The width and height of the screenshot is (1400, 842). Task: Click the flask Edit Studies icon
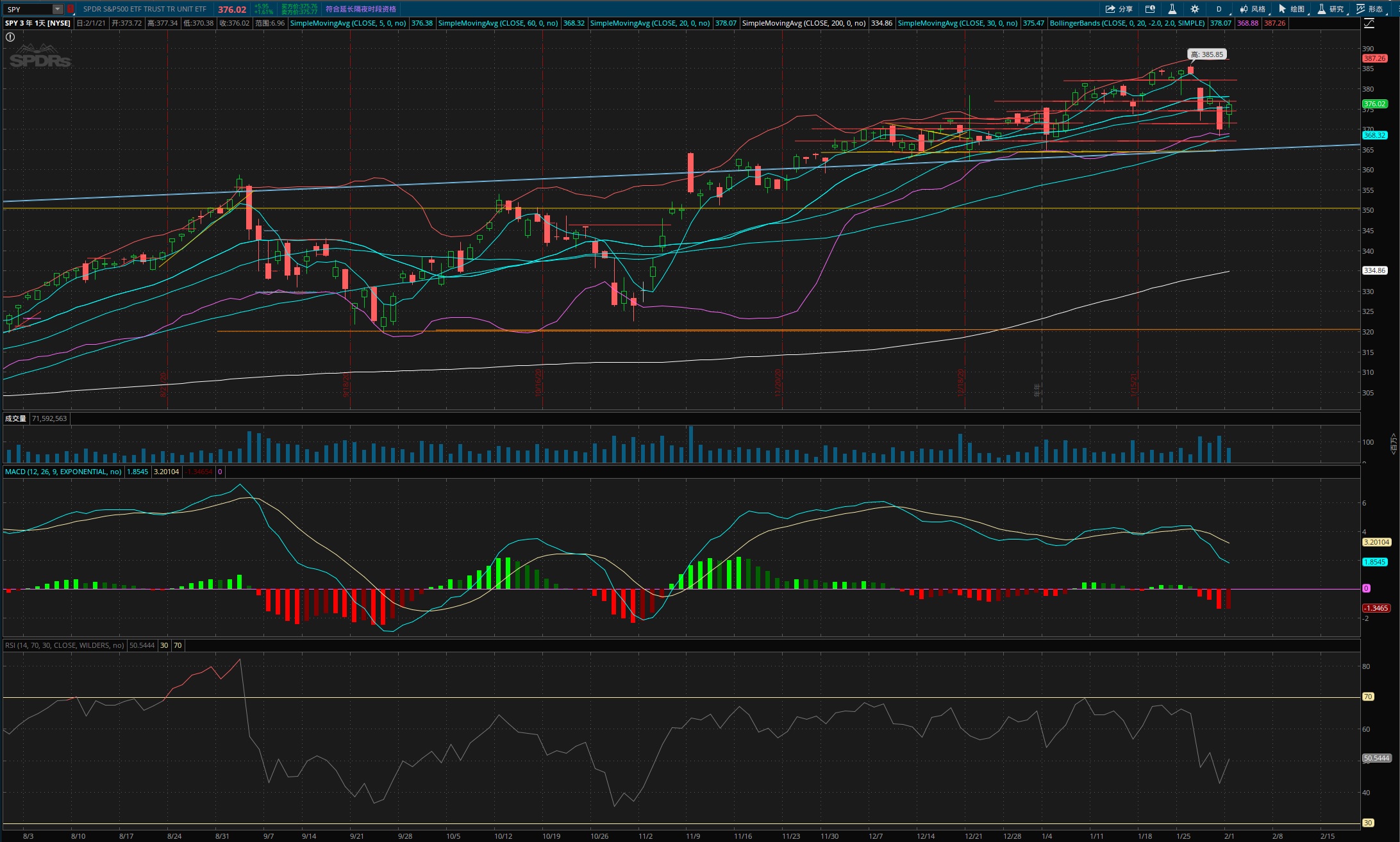click(x=1172, y=9)
